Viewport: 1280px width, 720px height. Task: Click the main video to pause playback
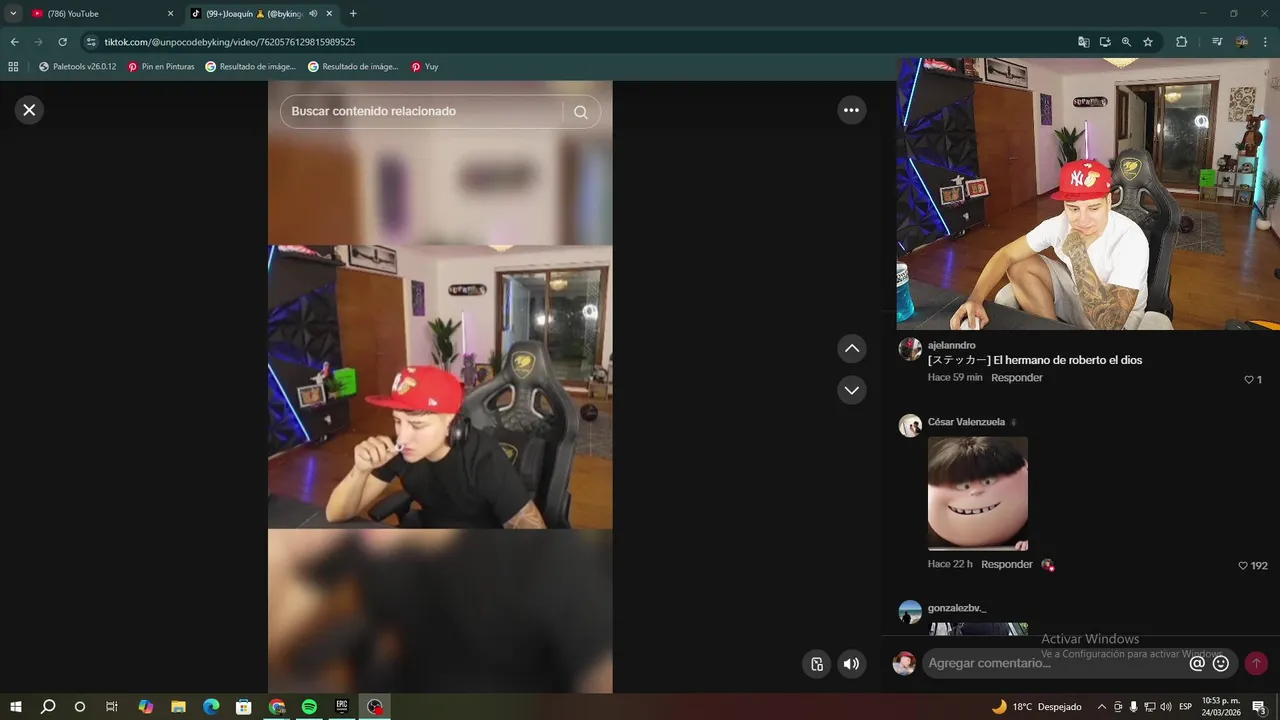pos(440,387)
